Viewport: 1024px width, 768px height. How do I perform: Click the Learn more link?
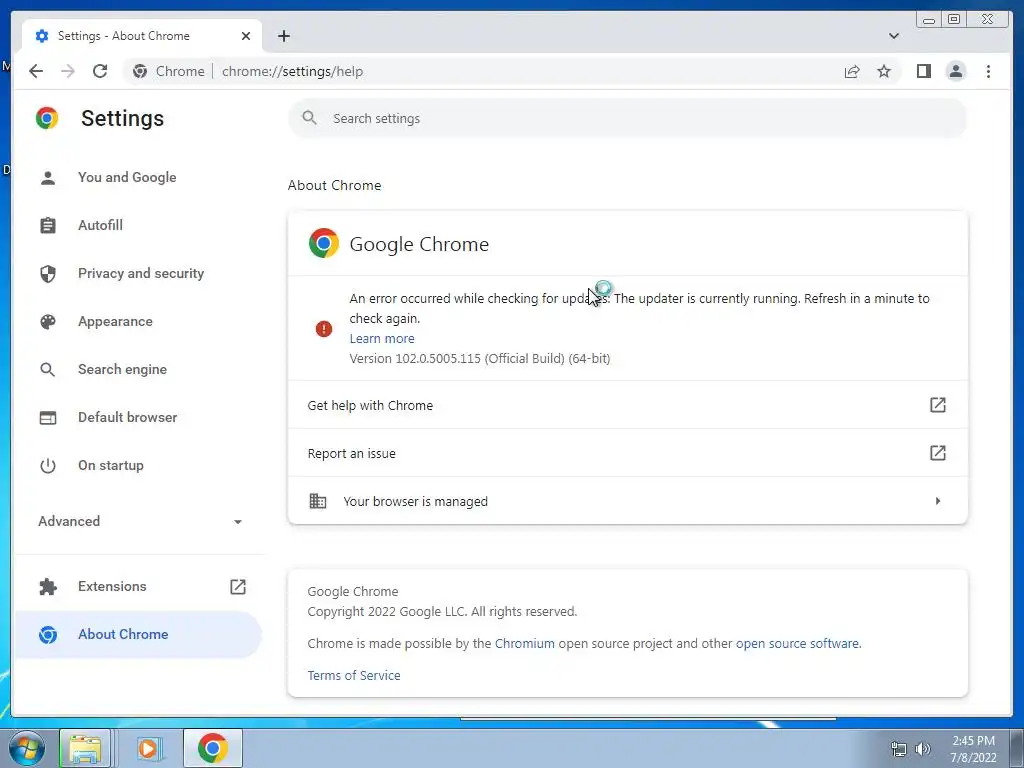tap(381, 338)
